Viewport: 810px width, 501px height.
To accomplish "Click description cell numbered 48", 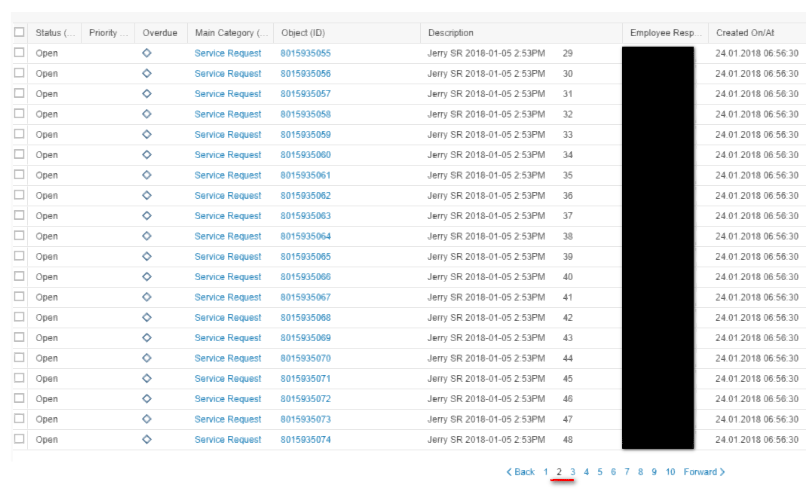I will click(x=500, y=440).
